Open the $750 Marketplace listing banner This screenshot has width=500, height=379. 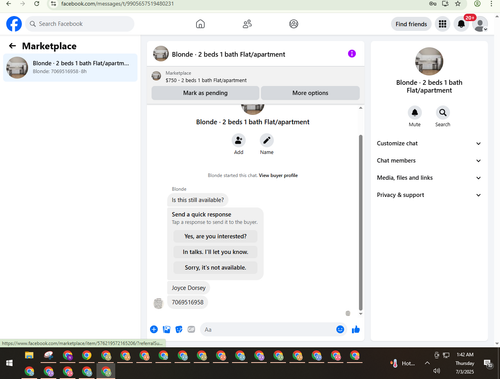(x=256, y=77)
